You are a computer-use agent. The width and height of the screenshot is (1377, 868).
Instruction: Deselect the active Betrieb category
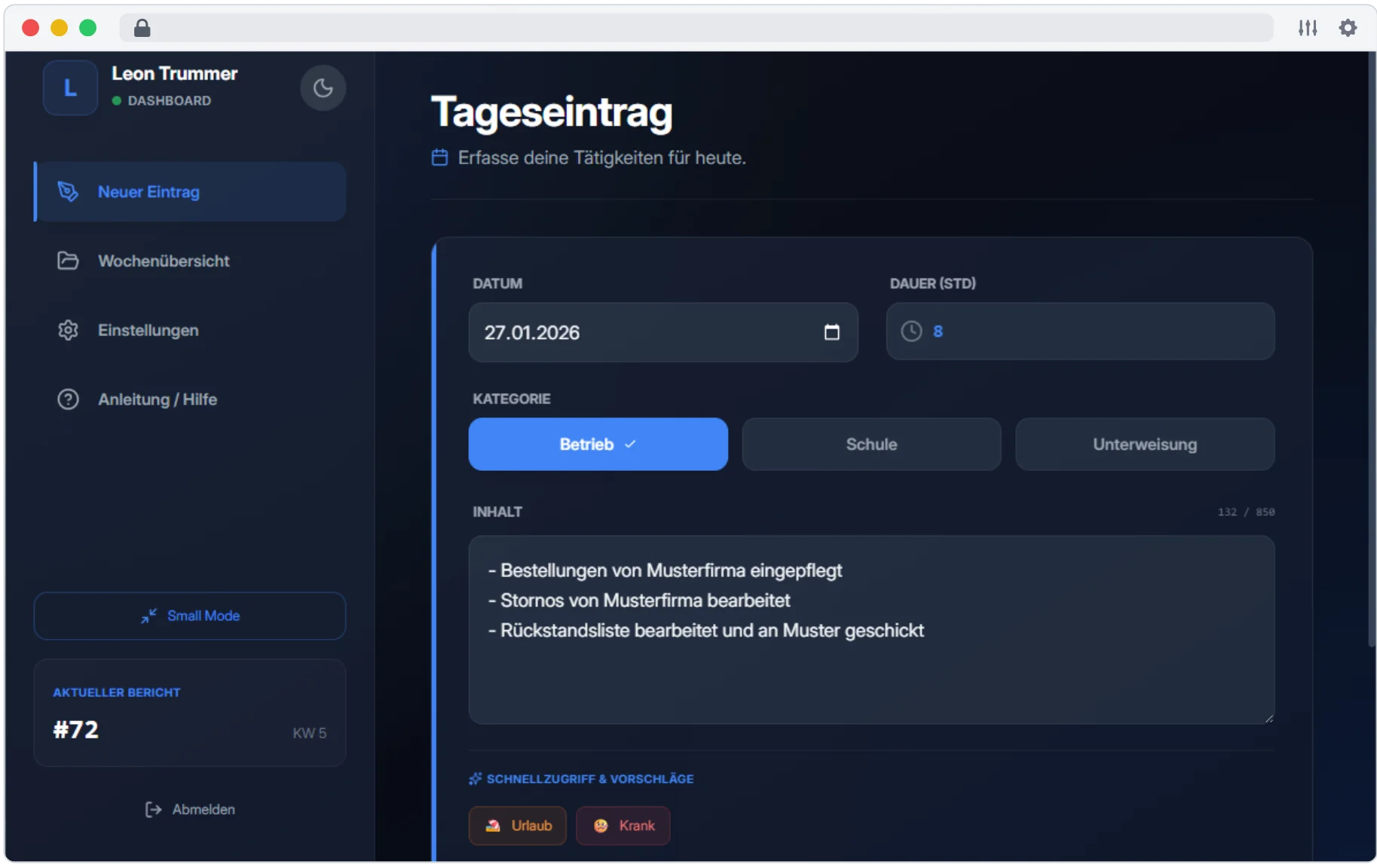598,444
